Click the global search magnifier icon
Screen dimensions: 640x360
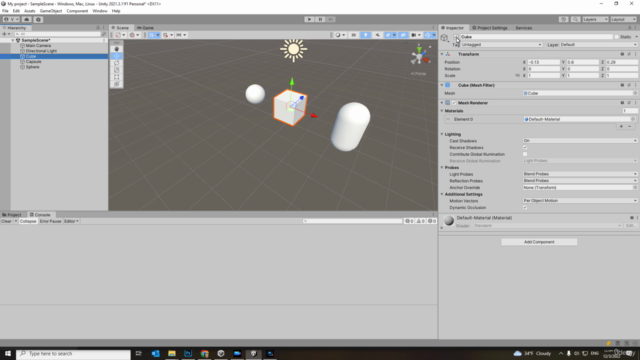pyautogui.click(x=576, y=19)
